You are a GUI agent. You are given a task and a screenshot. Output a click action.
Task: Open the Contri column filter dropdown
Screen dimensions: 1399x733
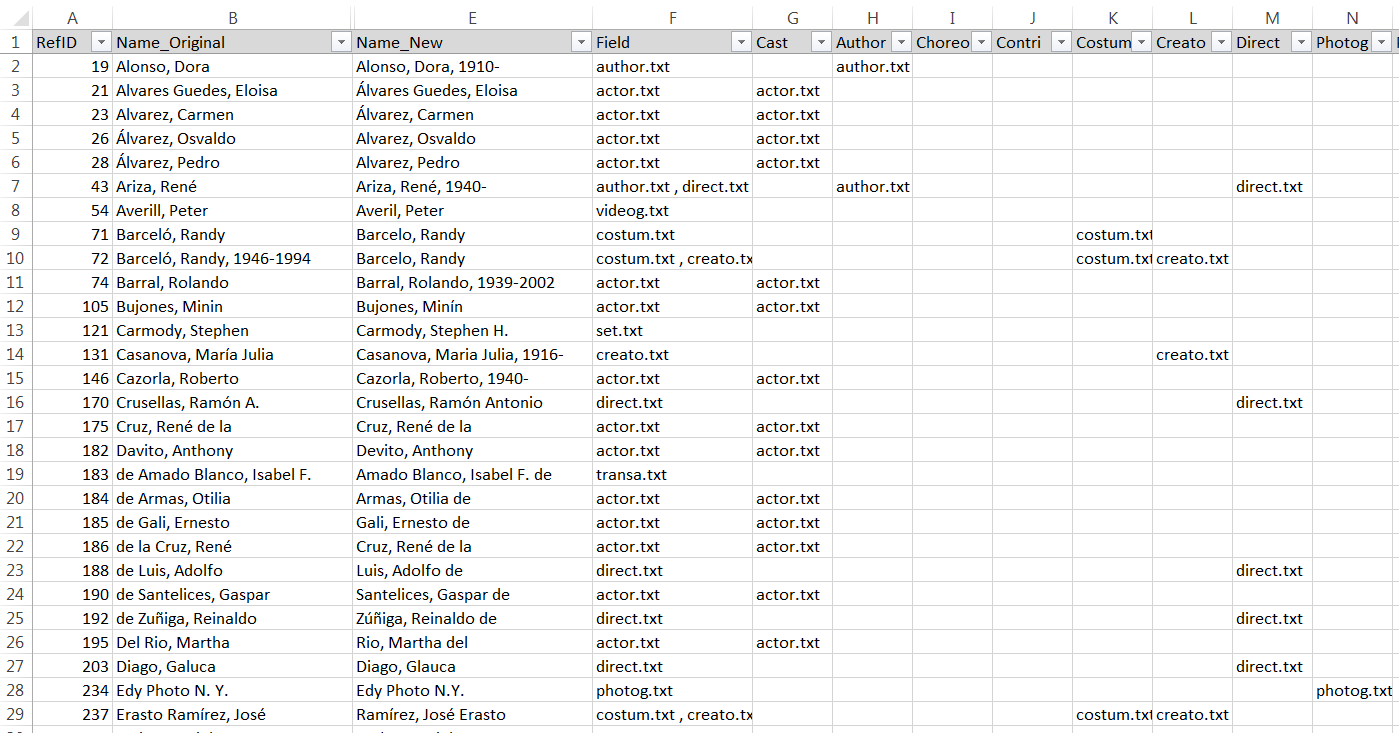click(x=1061, y=42)
